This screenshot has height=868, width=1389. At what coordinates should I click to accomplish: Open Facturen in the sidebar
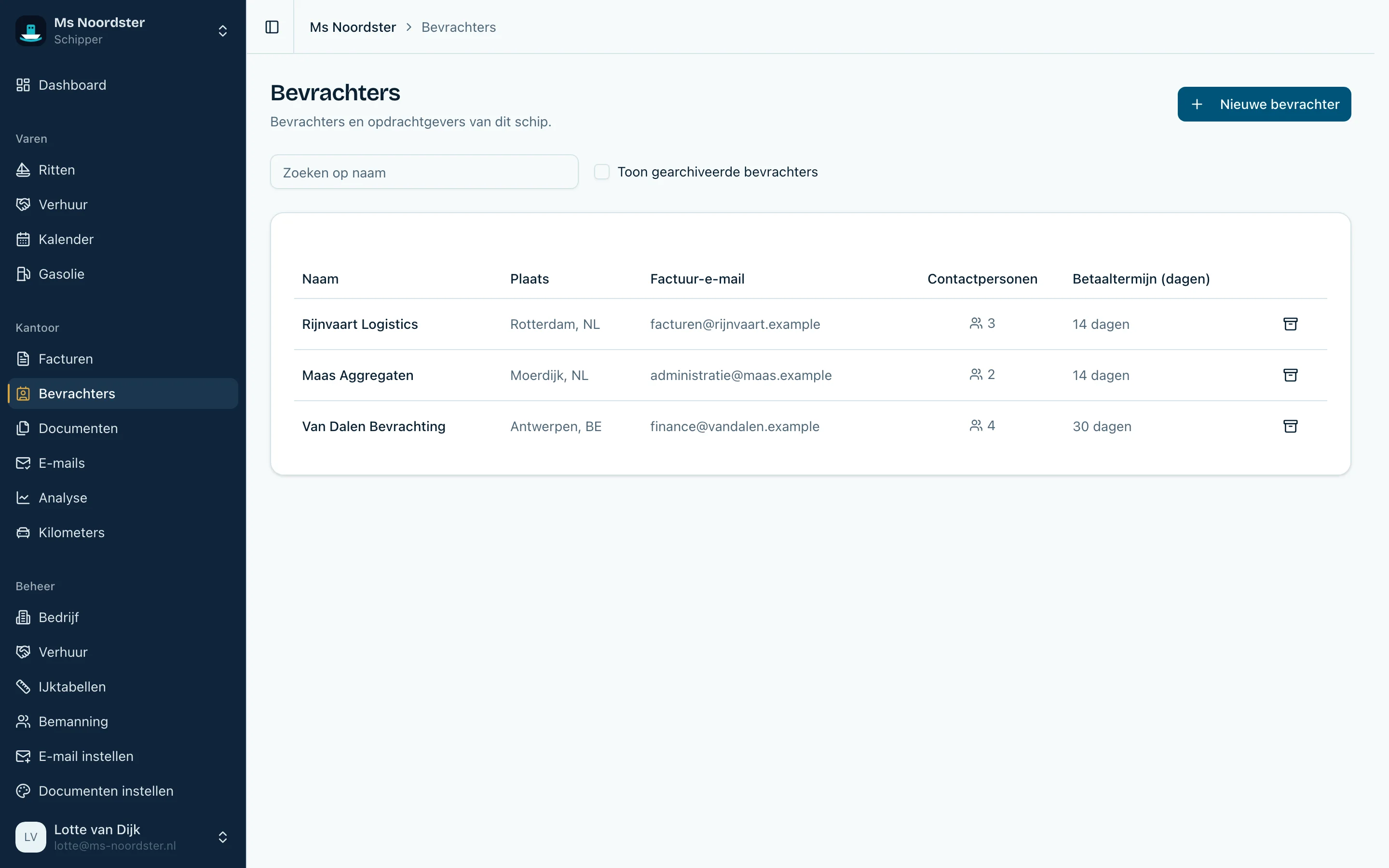coord(123,359)
